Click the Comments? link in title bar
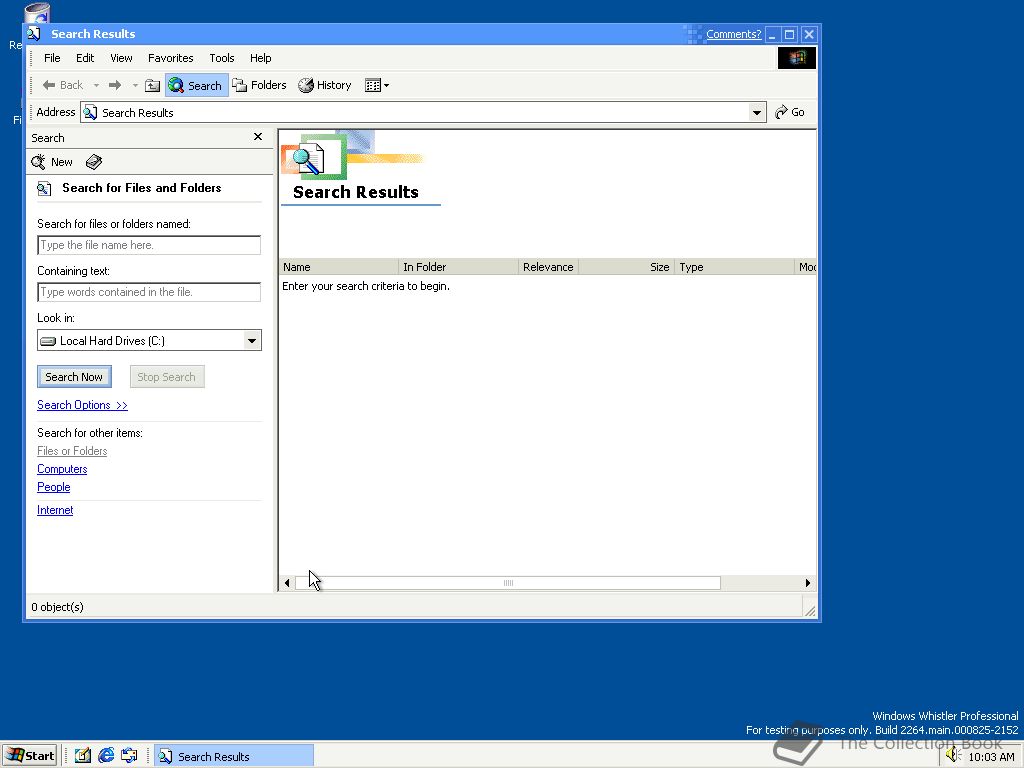Viewport: 1024px width, 768px height. pos(733,34)
